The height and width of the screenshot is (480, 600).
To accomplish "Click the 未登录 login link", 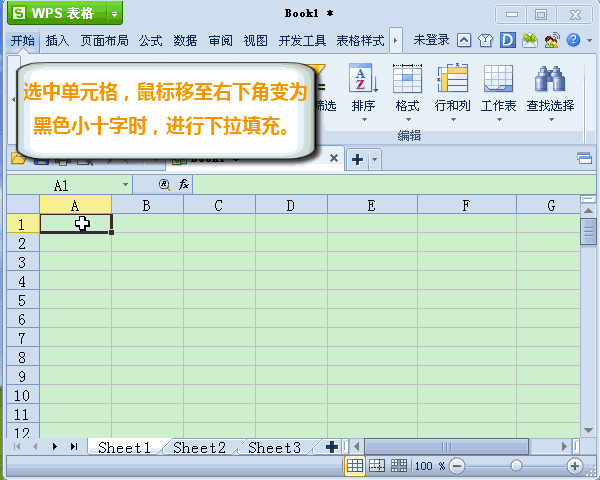I will coord(431,40).
